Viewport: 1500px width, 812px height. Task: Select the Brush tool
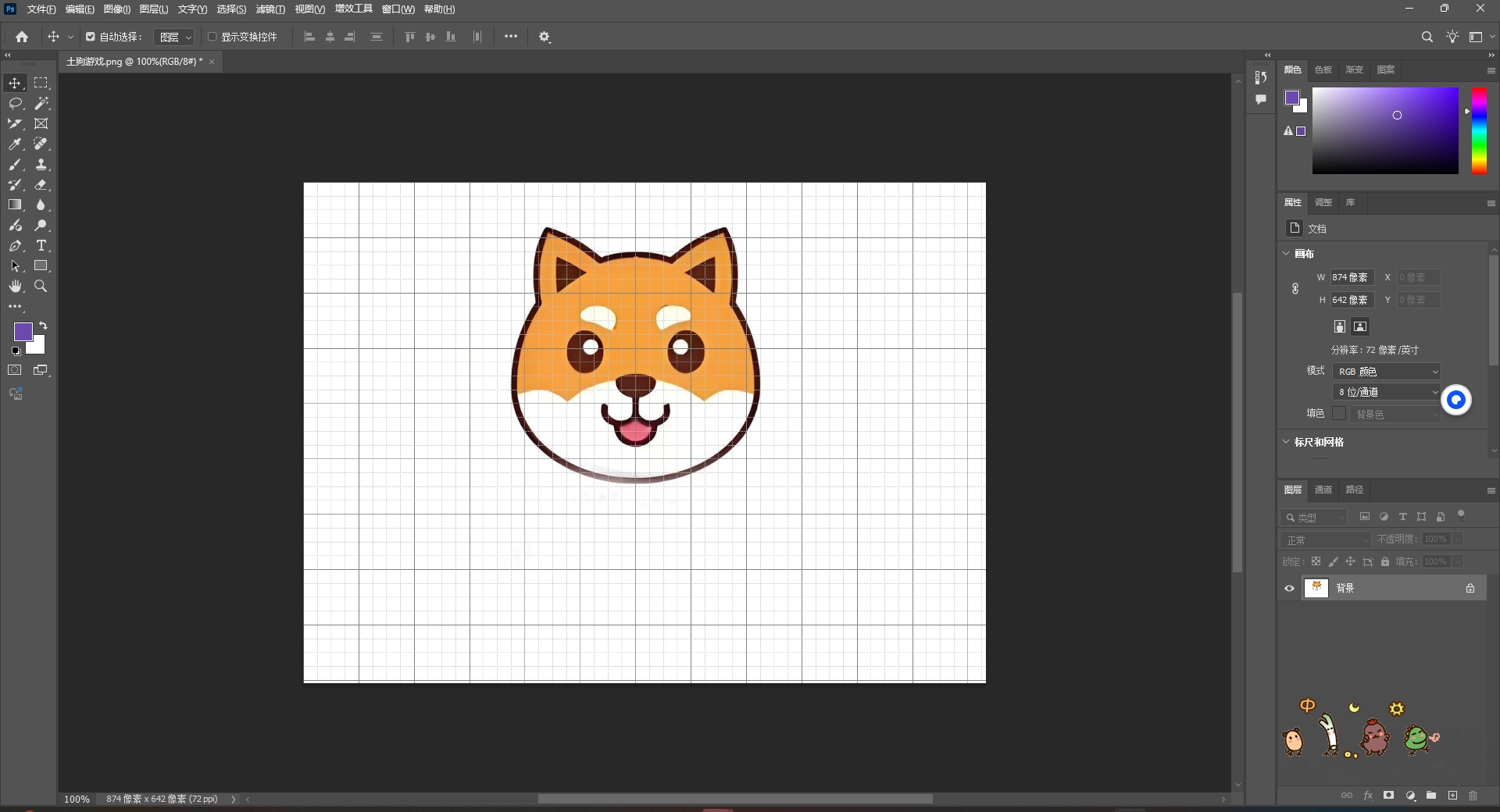15,164
